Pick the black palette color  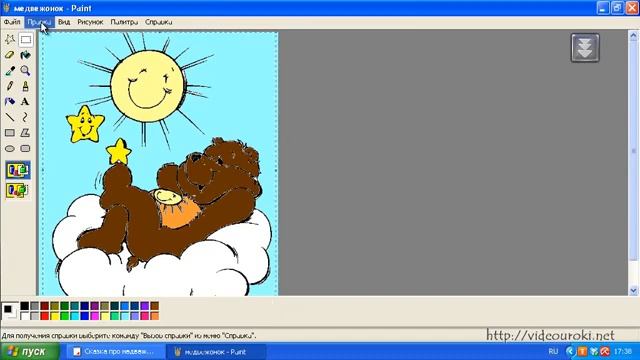coord(24,306)
